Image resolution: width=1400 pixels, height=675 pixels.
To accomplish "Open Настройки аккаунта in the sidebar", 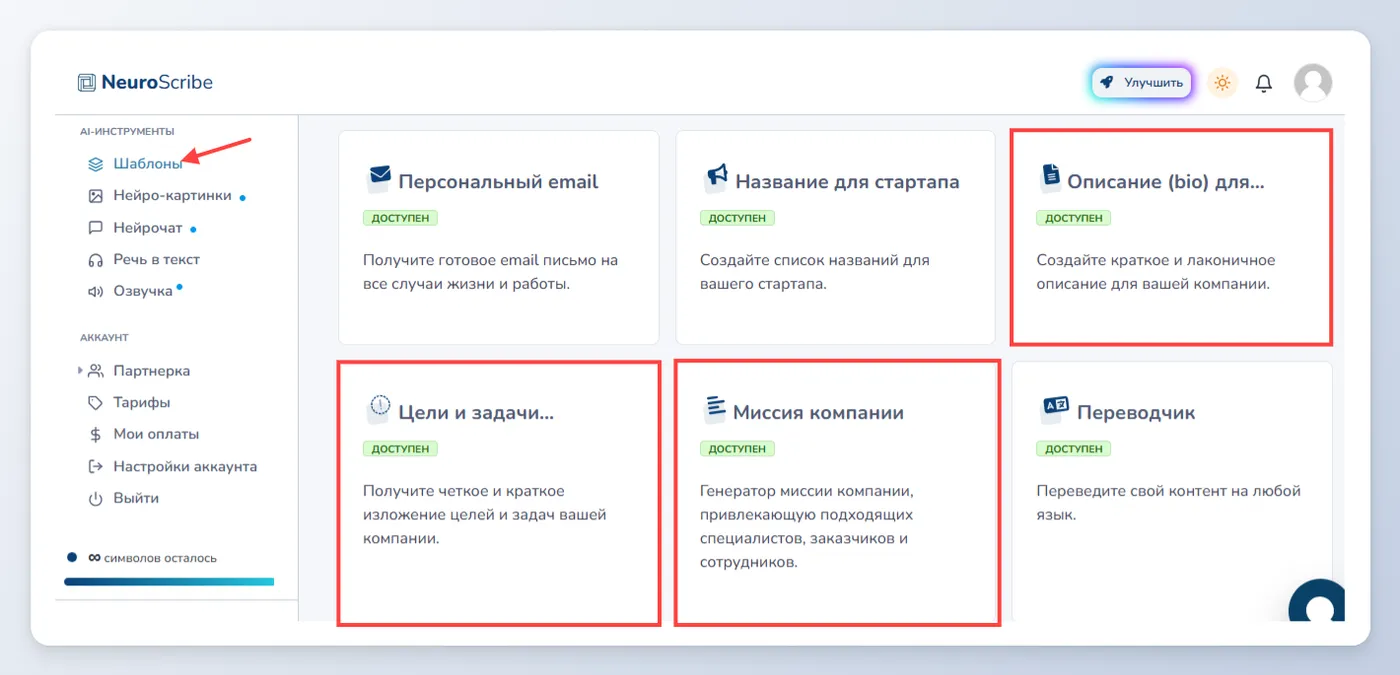I will pyautogui.click(x=185, y=466).
